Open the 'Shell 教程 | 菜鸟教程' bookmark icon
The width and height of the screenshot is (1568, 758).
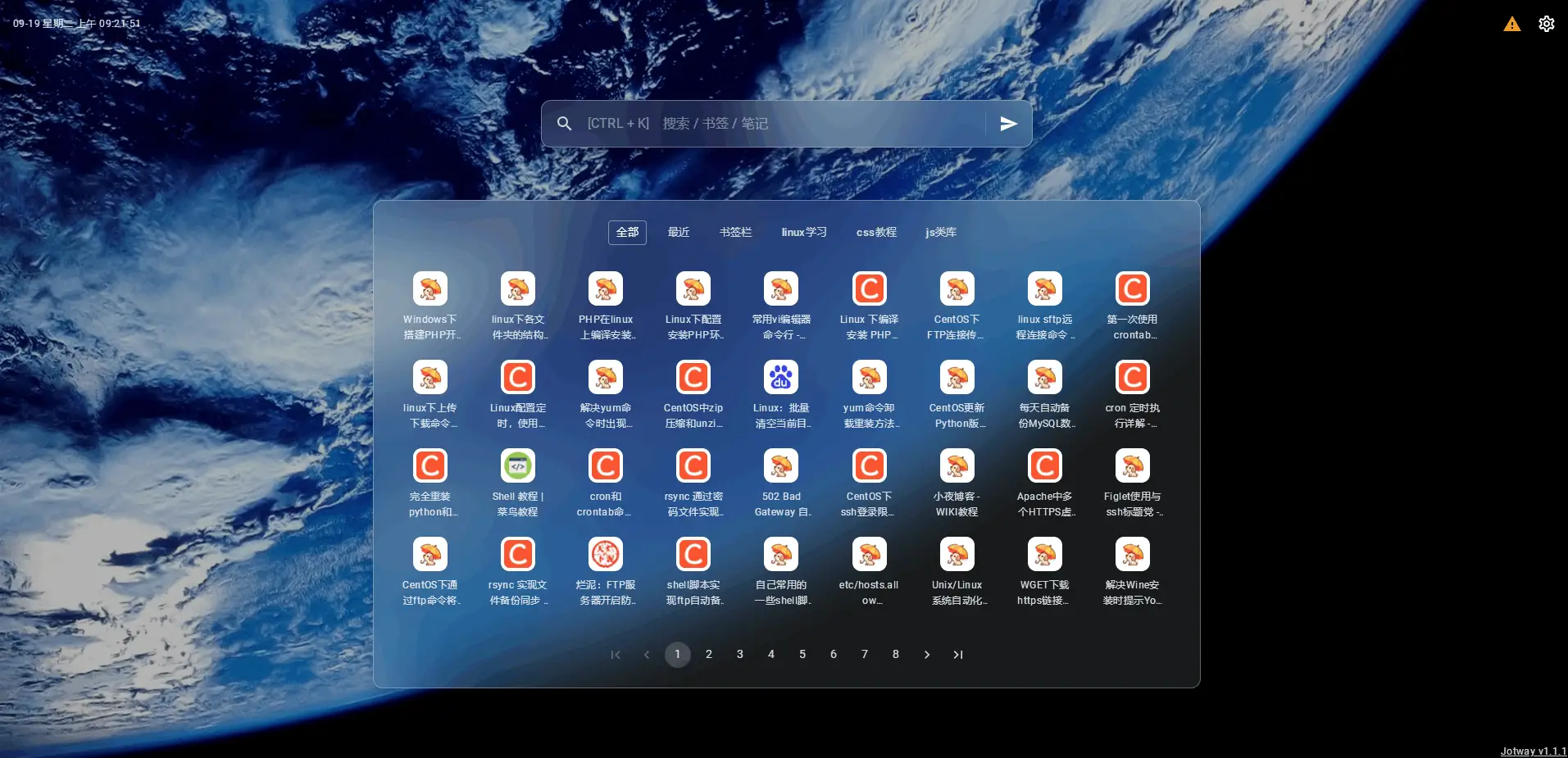point(518,465)
